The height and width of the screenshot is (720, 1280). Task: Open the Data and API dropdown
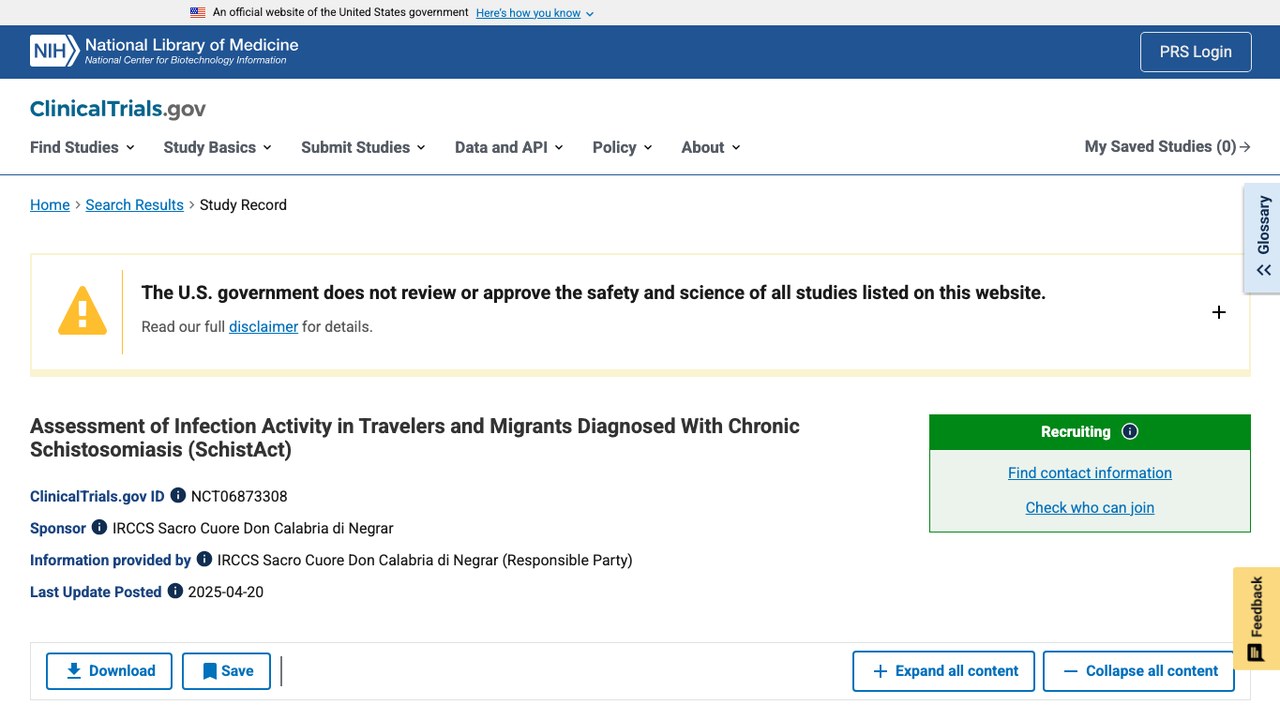pyautogui.click(x=509, y=147)
